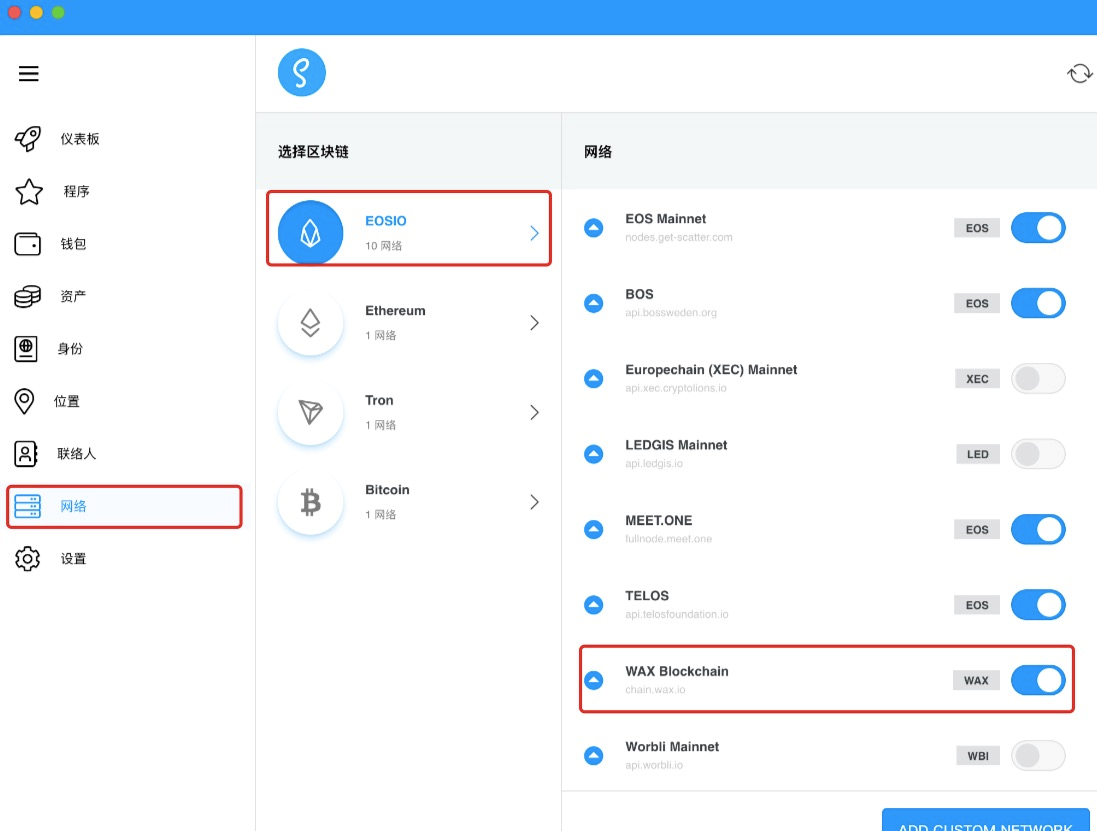Open the hamburger menu icon
The height and width of the screenshot is (831, 1097).
pyautogui.click(x=29, y=73)
